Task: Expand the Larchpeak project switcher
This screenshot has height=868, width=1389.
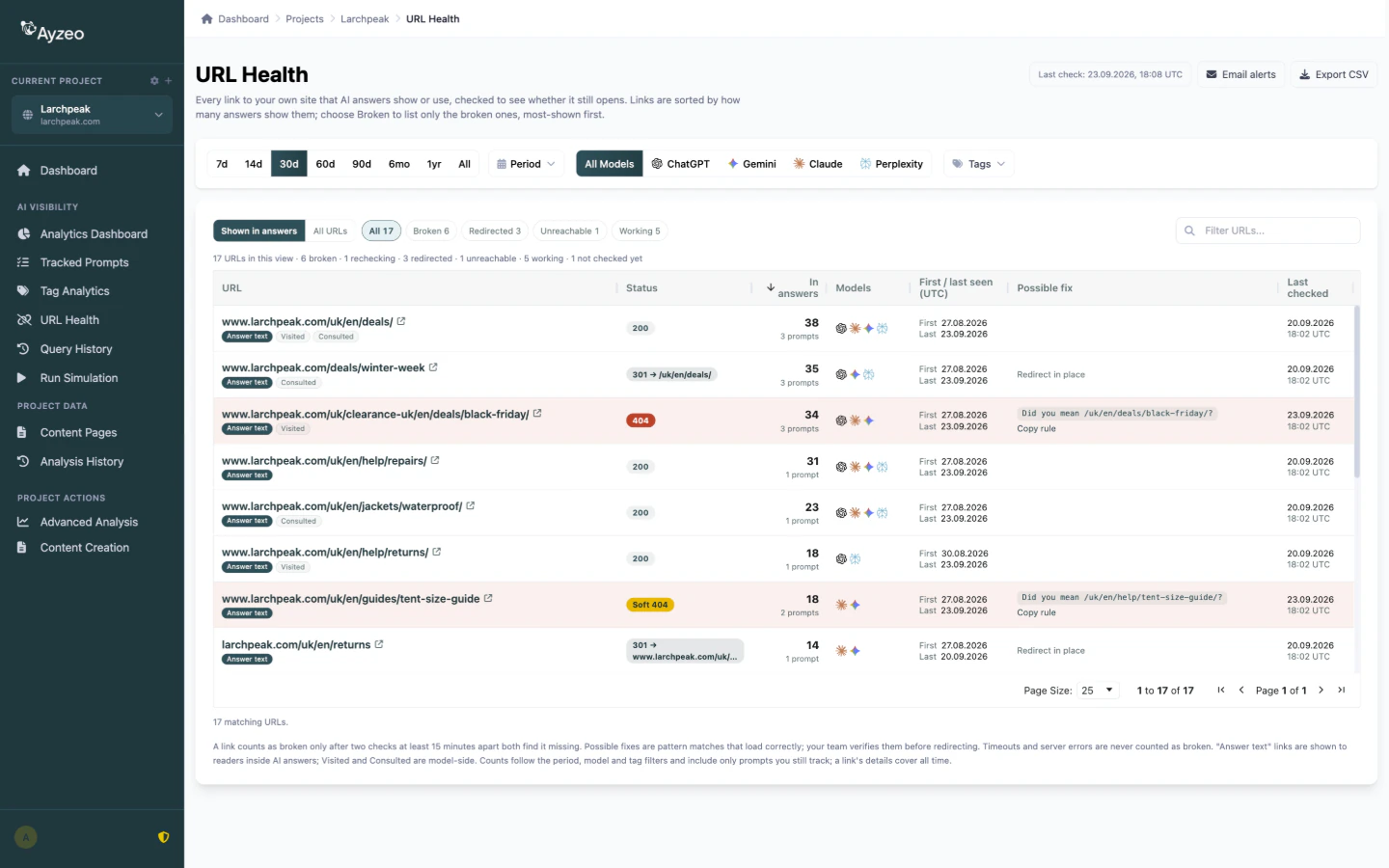Action: coord(92,115)
